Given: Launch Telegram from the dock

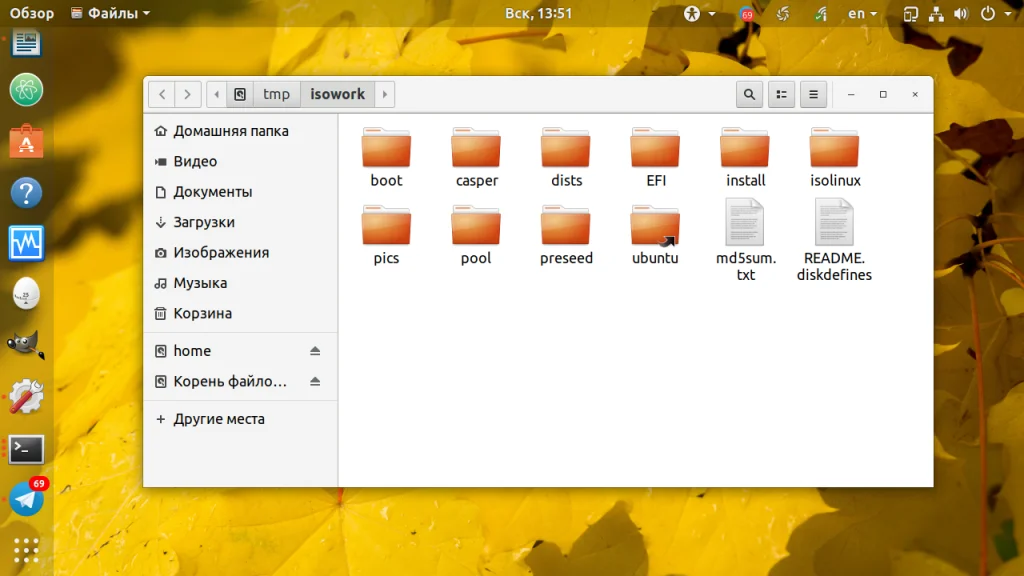Looking at the screenshot, I should (x=26, y=499).
